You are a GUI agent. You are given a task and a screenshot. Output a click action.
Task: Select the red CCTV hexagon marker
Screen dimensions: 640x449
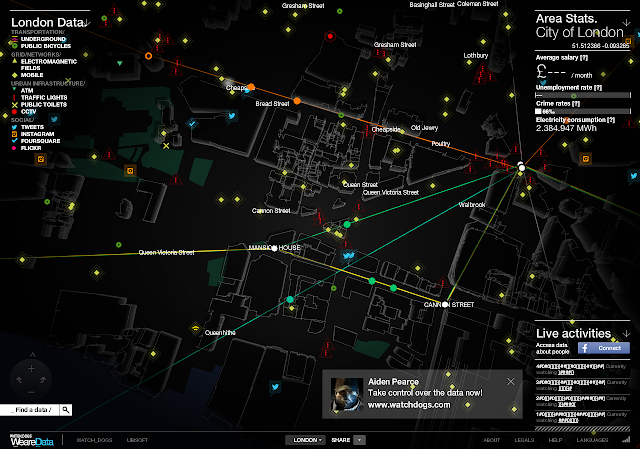click(x=330, y=37)
